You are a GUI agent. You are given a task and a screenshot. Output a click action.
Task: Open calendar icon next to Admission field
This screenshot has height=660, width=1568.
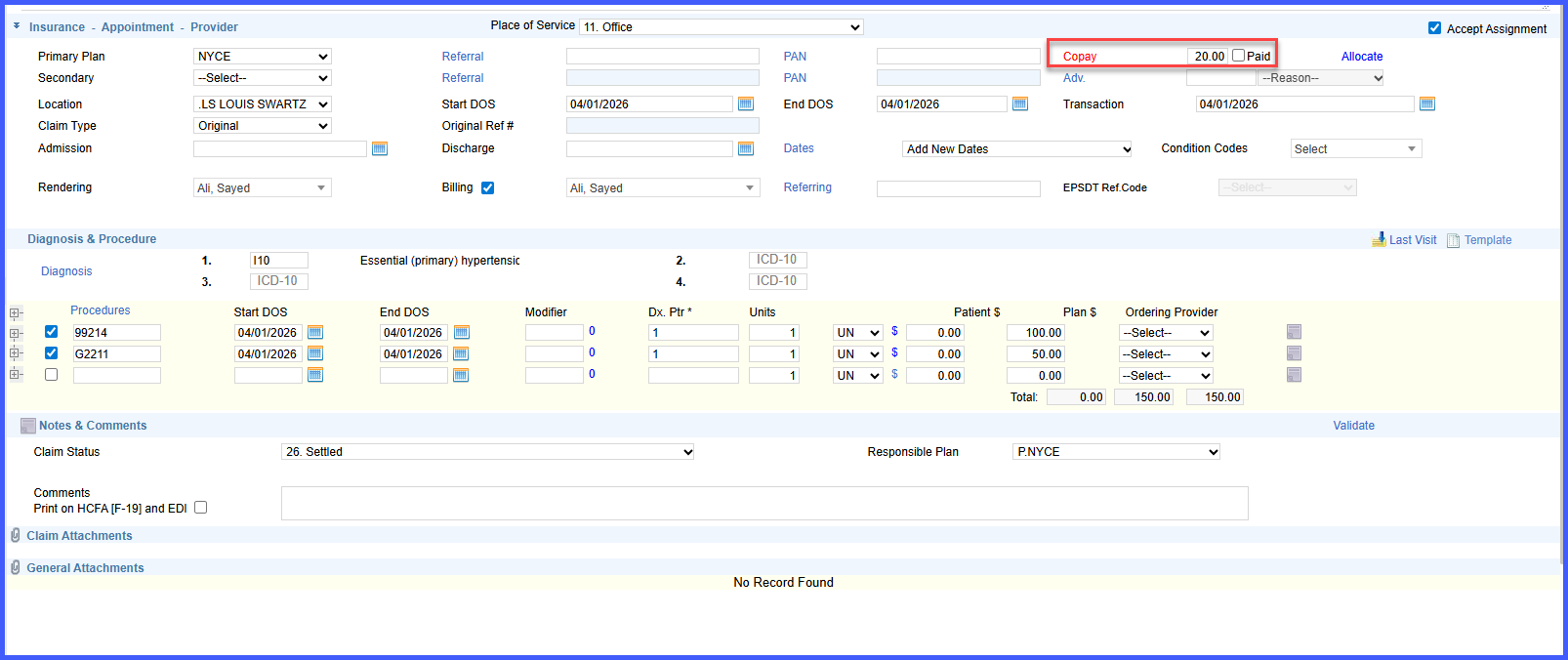380,148
